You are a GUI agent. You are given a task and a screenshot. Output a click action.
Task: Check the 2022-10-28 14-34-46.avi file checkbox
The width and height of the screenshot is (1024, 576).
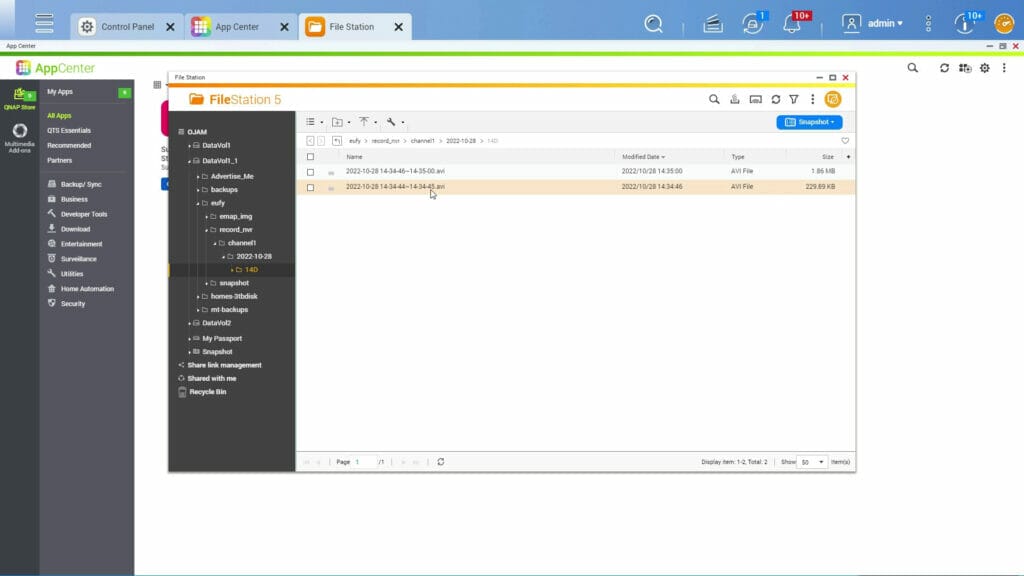click(x=310, y=187)
